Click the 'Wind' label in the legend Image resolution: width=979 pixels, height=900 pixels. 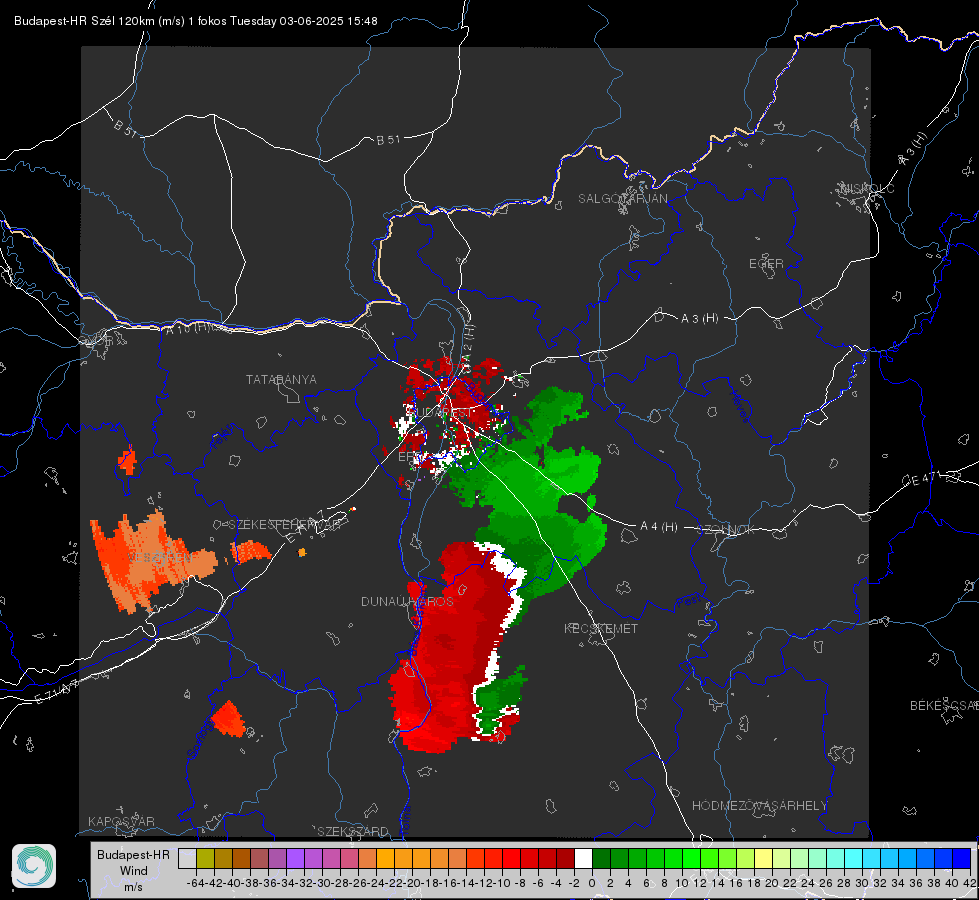pos(134,871)
